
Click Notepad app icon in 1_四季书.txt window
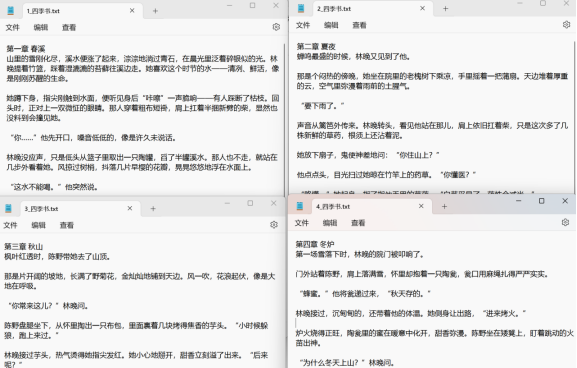point(11,11)
